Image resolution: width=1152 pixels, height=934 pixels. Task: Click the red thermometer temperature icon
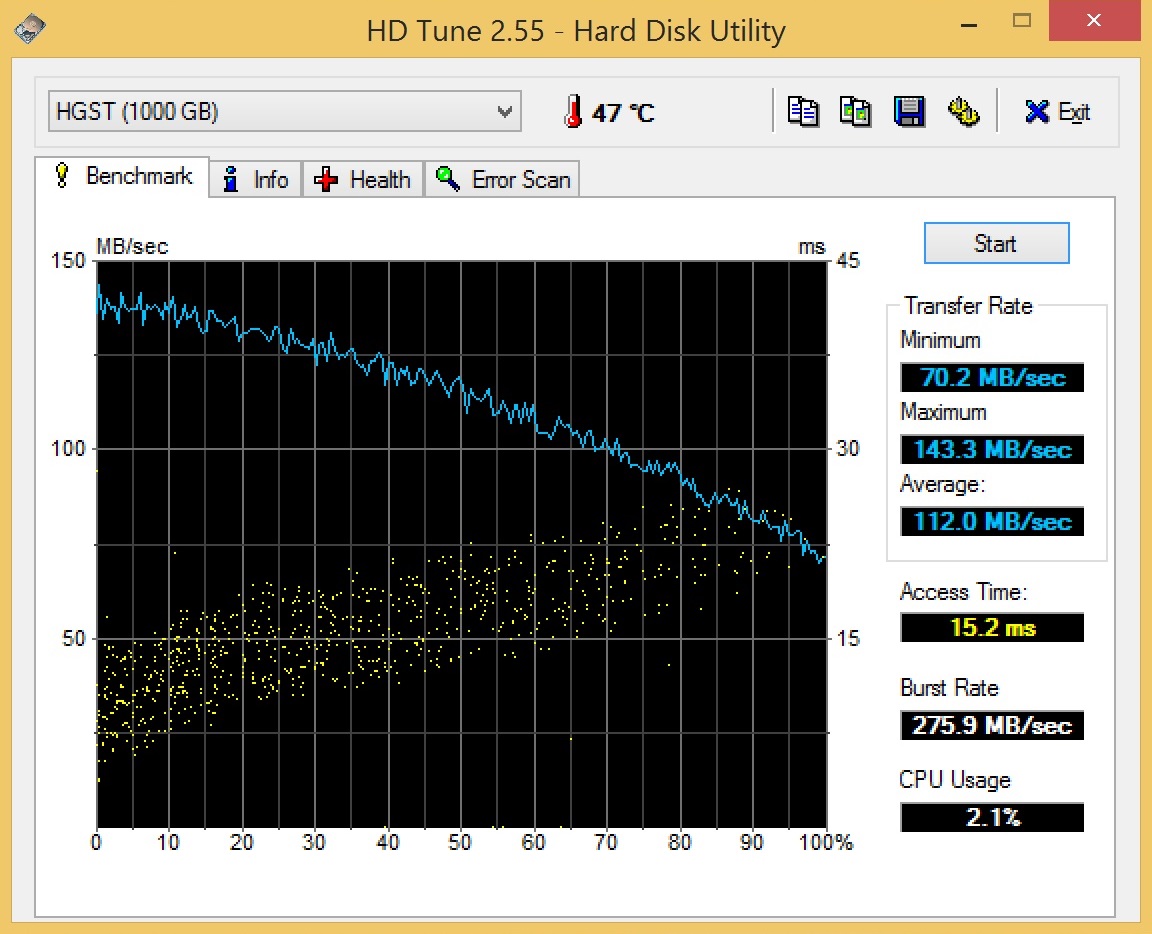click(573, 112)
